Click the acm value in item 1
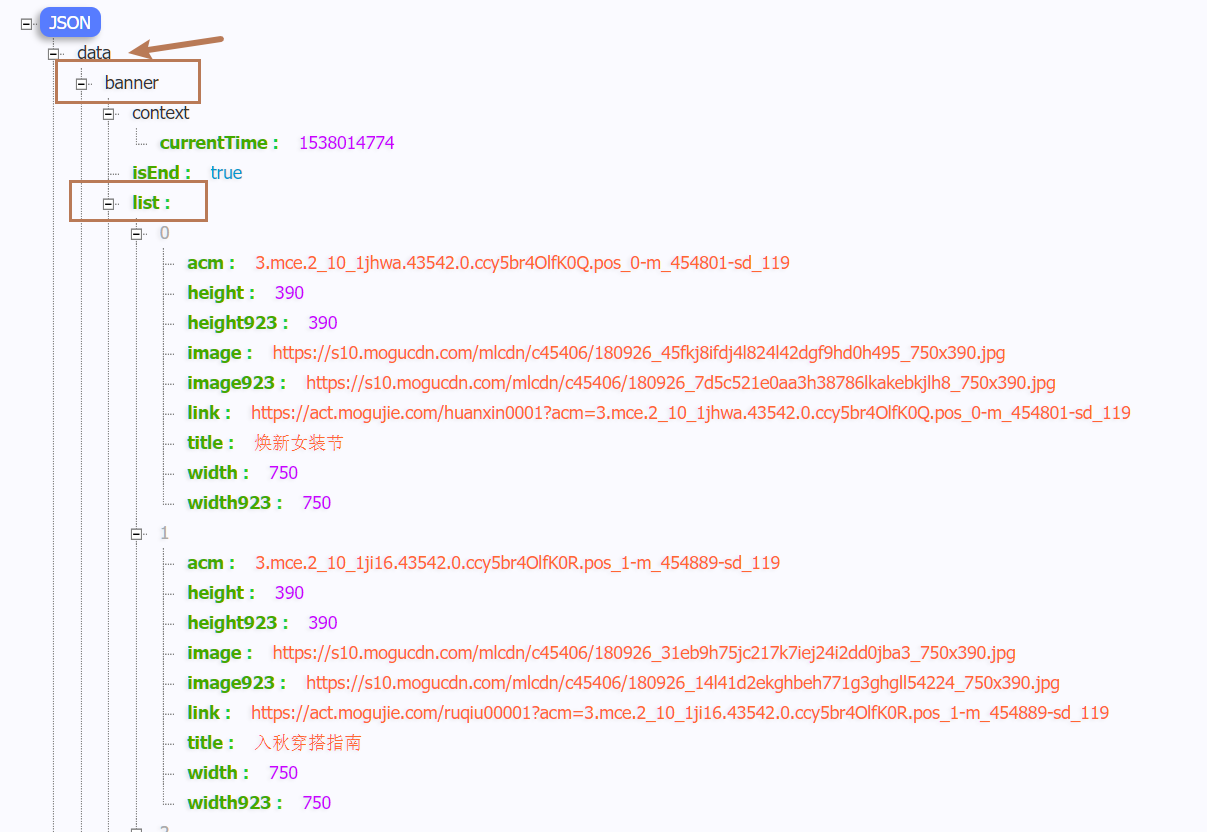1207x832 pixels. [517, 563]
